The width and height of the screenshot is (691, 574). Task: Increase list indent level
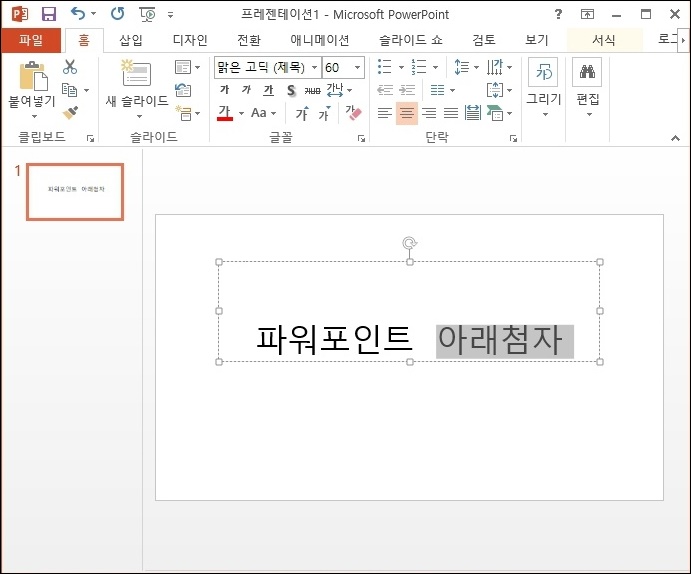pos(407,90)
